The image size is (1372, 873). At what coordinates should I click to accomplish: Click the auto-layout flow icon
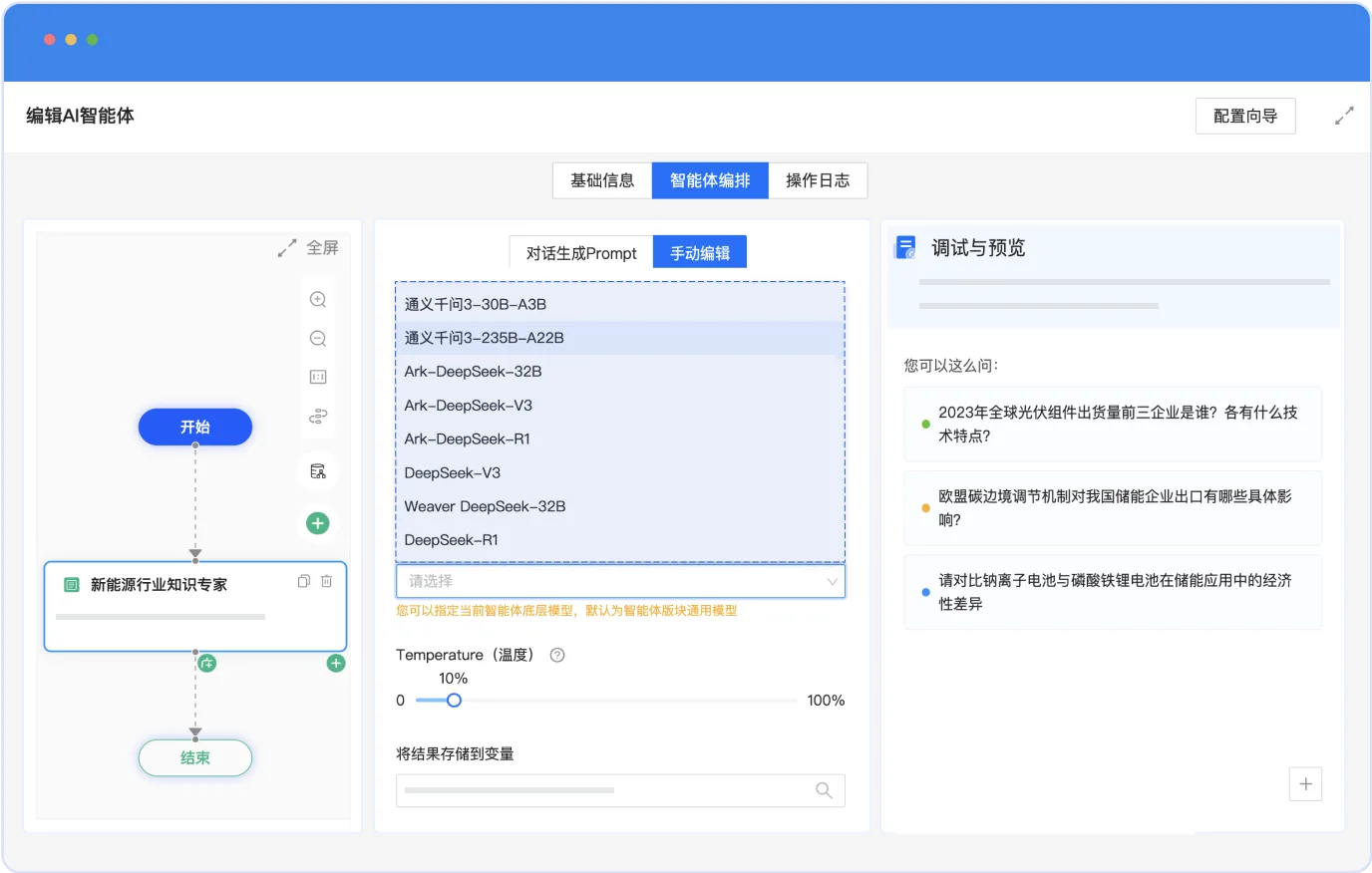[x=318, y=416]
